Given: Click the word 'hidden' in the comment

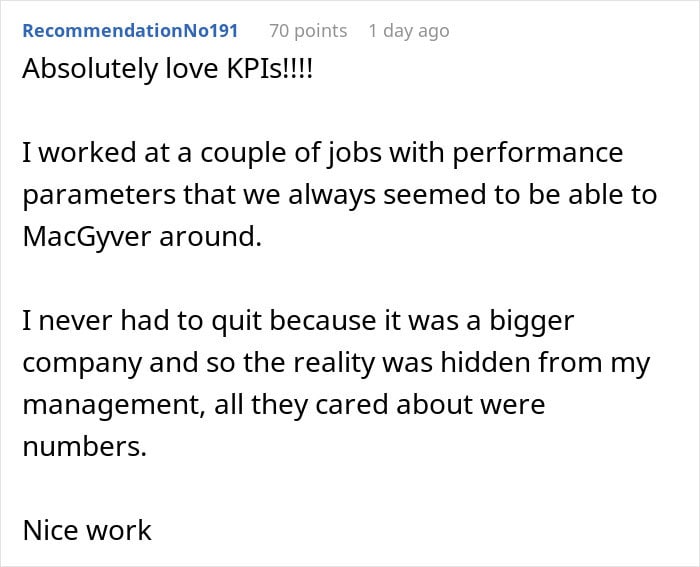Looking at the screenshot, I should tap(485, 362).
